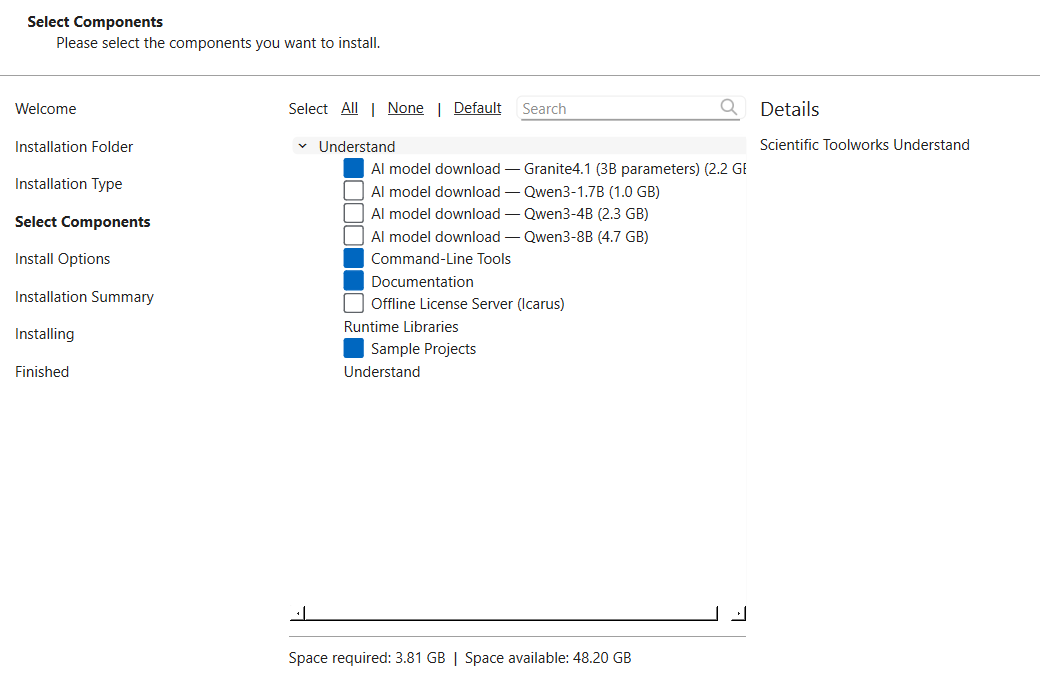
Task: Click the Finished step in sidebar
Action: (x=42, y=372)
